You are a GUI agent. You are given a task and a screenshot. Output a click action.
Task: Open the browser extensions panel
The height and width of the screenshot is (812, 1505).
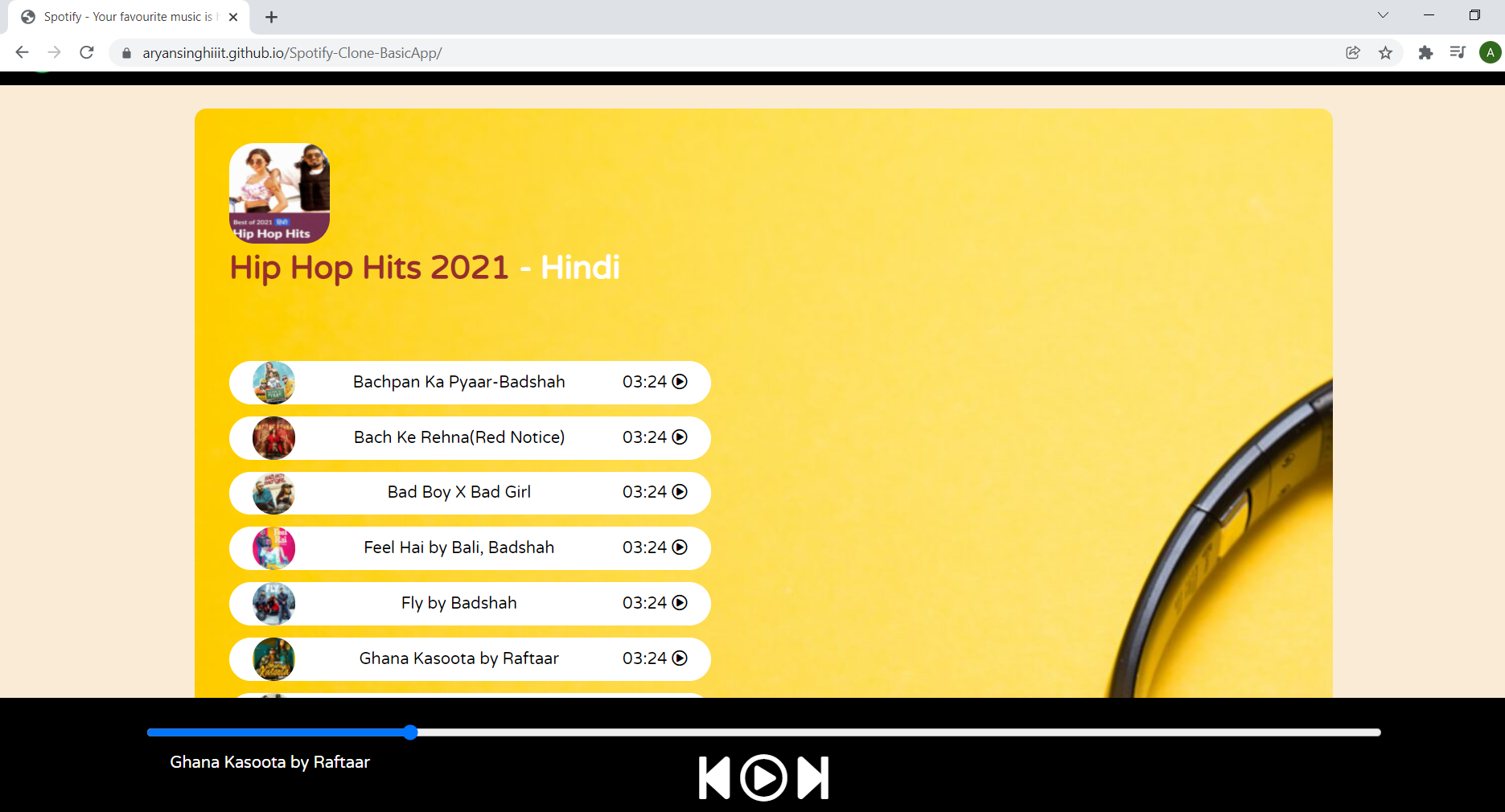1425,52
